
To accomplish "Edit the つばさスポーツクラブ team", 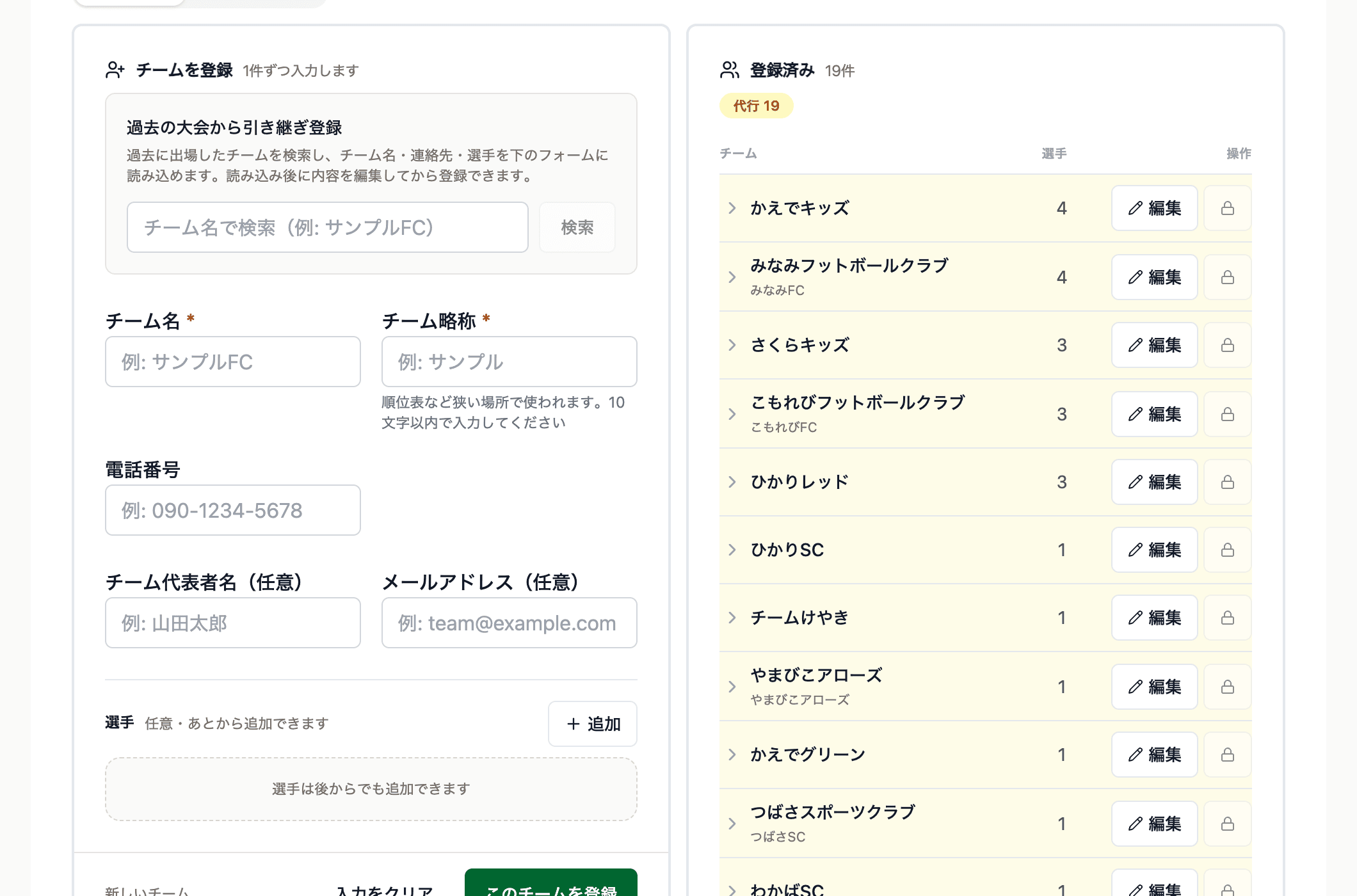I will coord(1154,824).
